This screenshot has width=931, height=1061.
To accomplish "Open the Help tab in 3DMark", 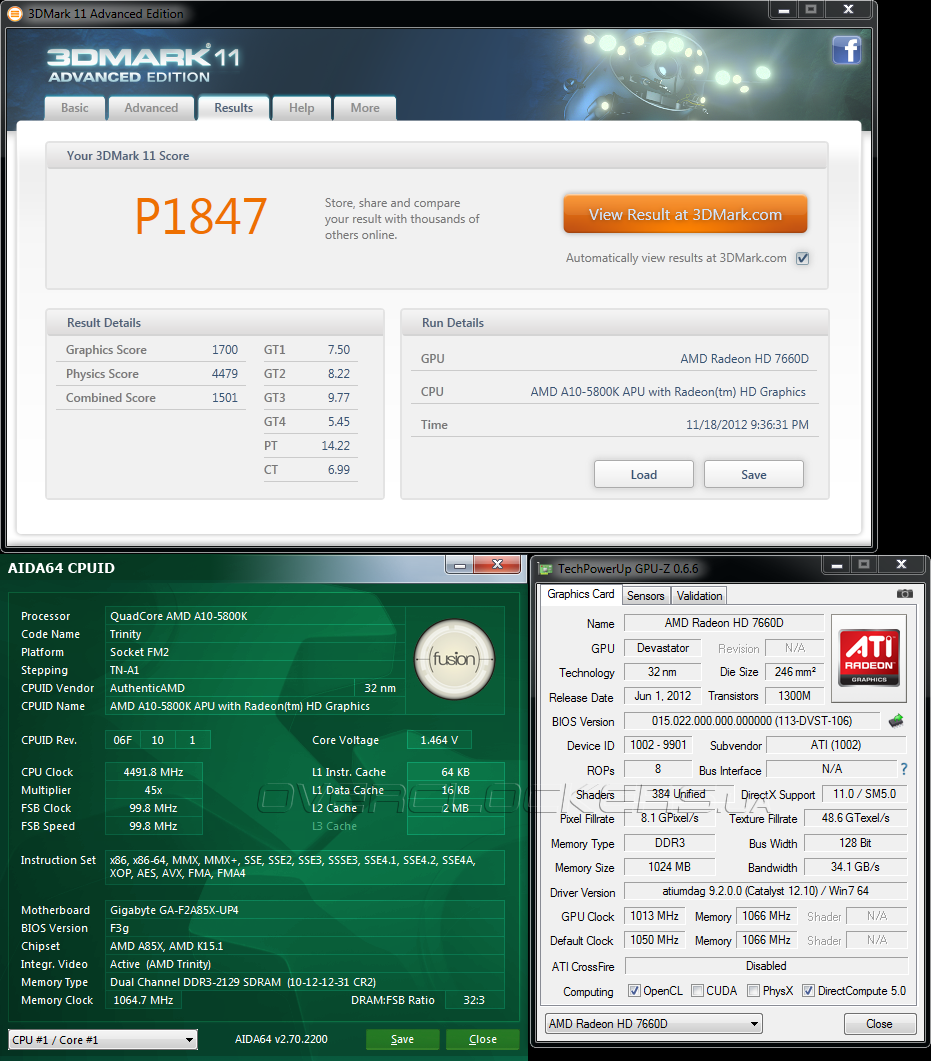I will point(302,108).
